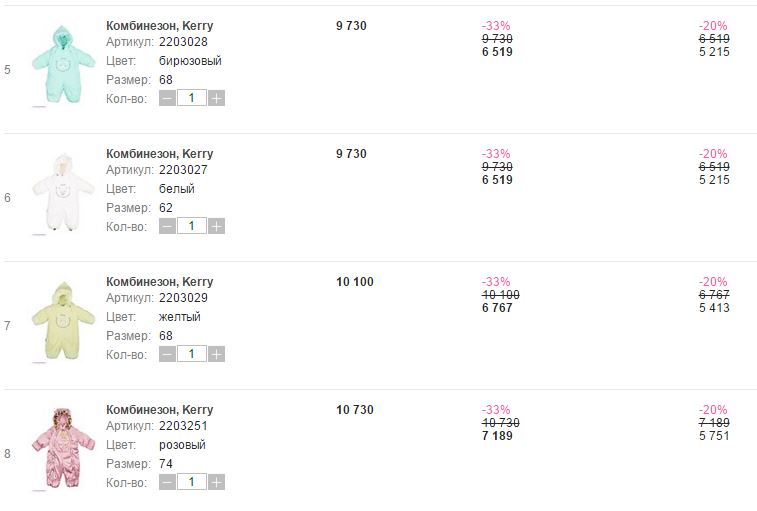Click quantity field of yellow jumpsuit
This screenshot has height=511, width=757.
pyautogui.click(x=192, y=354)
